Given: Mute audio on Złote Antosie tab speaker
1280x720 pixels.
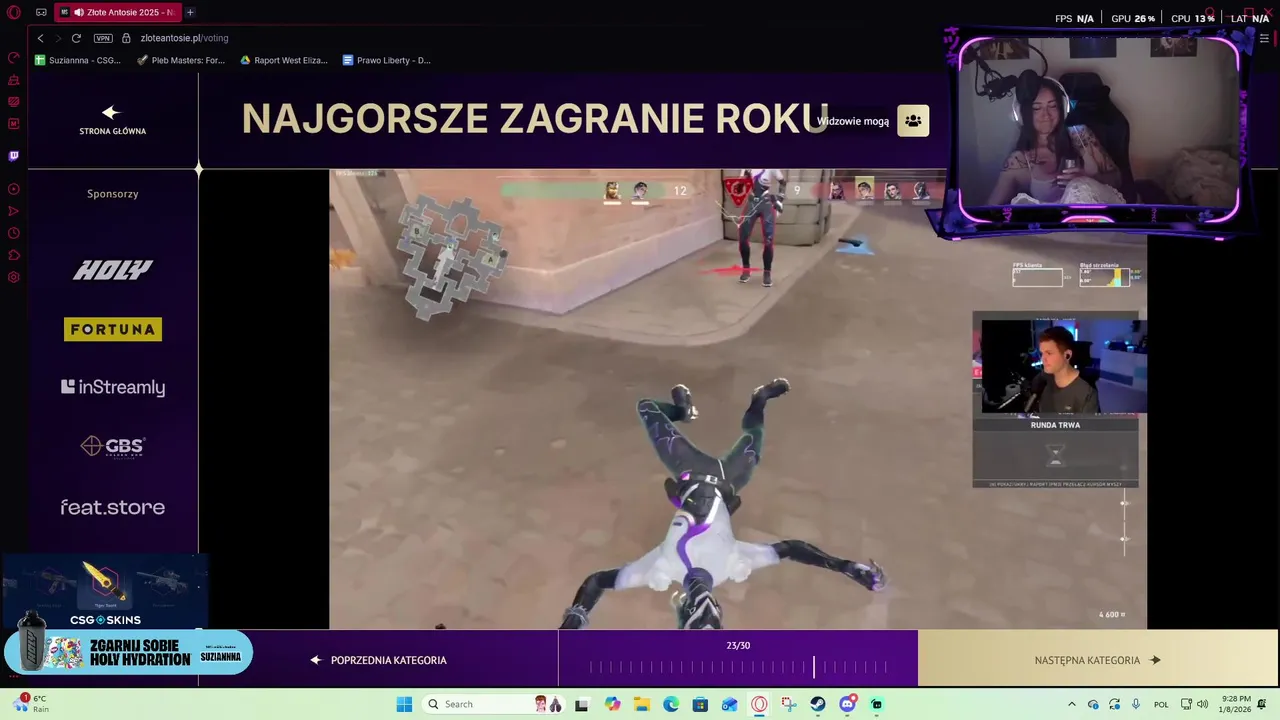Looking at the screenshot, I should (79, 12).
